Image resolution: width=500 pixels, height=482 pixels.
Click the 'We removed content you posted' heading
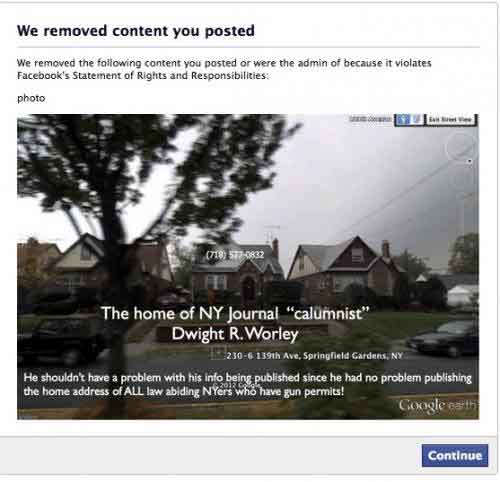(136, 31)
